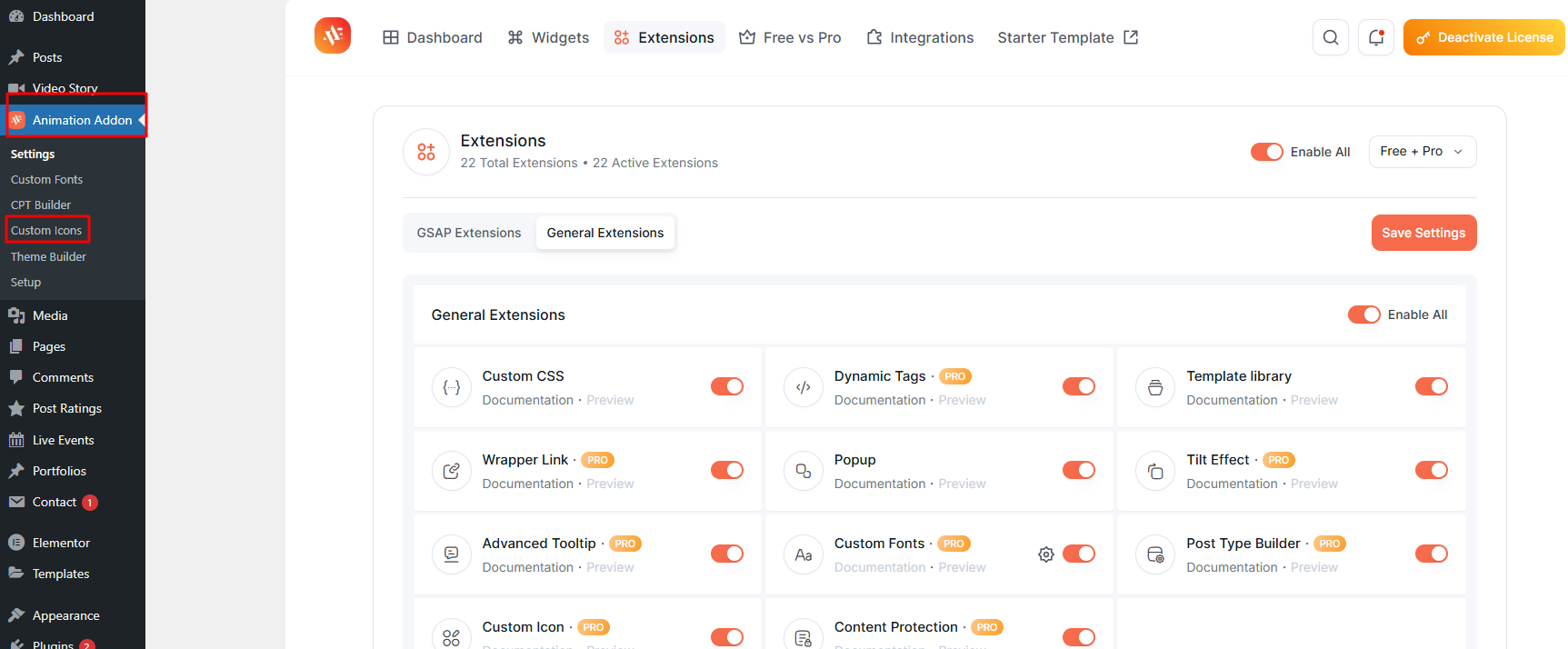Screen dimensions: 1568x649
Task: Click the Comments bubble icon
Action: tap(16, 377)
